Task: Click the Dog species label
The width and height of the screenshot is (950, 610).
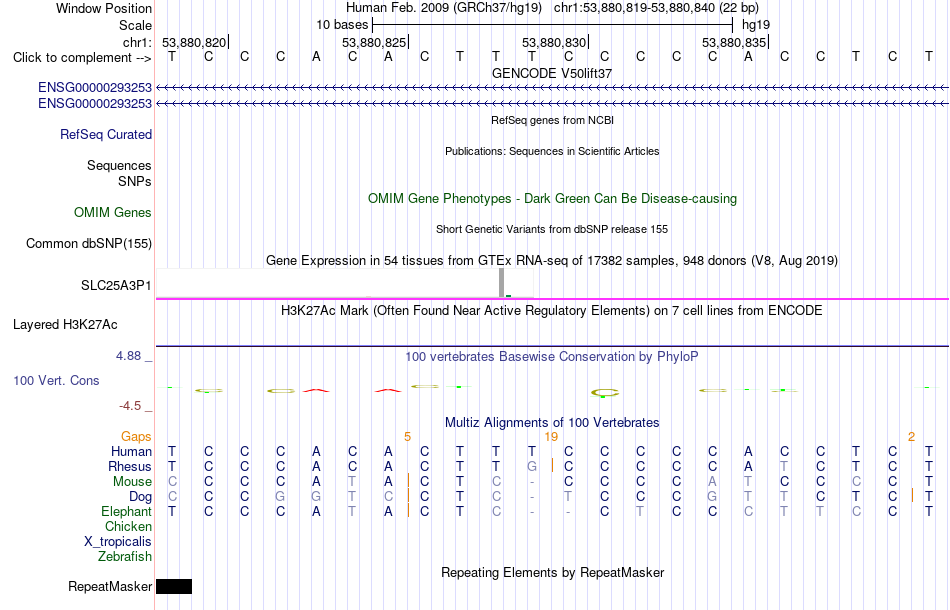Action: pyautogui.click(x=141, y=497)
